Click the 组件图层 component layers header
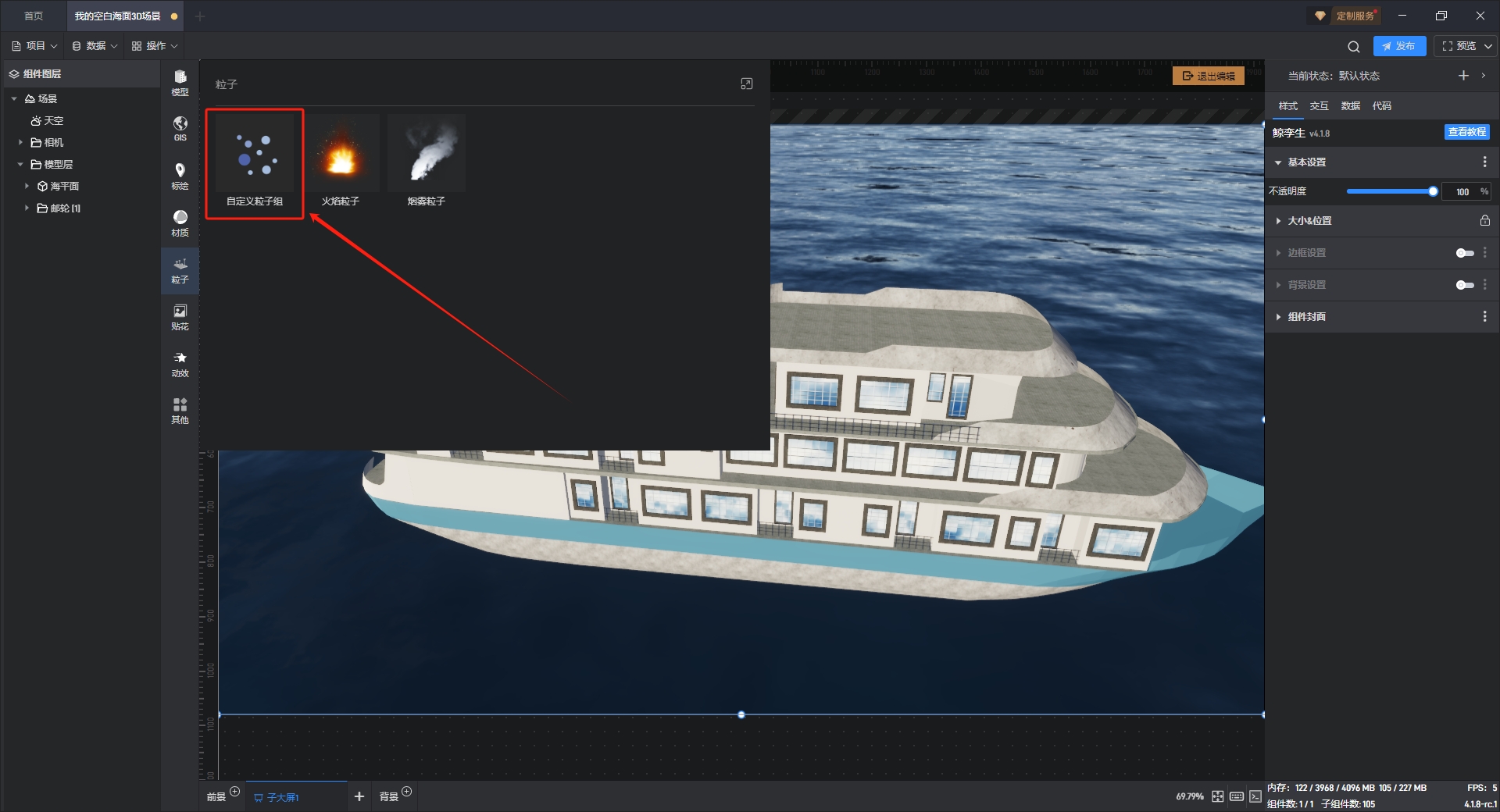The image size is (1500, 812). pyautogui.click(x=82, y=73)
